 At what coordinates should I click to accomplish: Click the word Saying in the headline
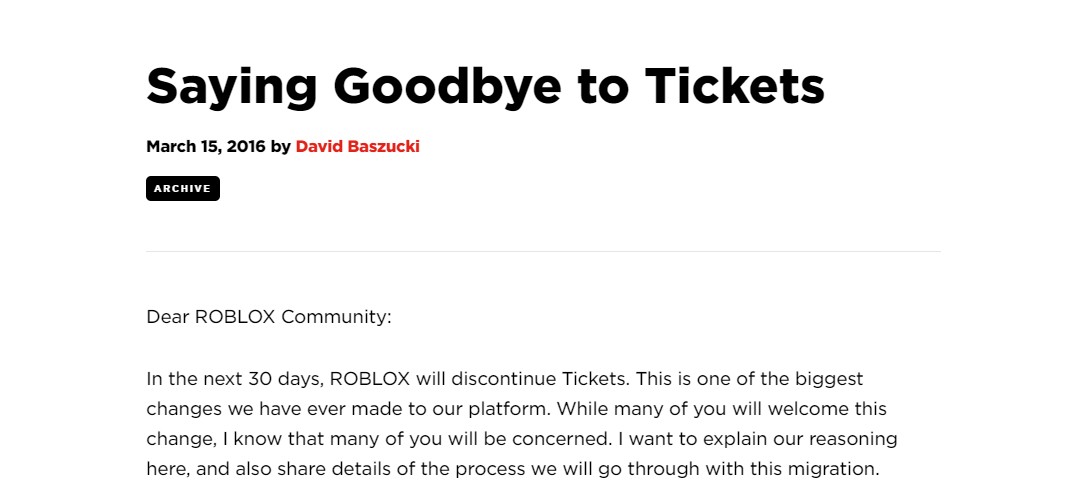[x=231, y=86]
